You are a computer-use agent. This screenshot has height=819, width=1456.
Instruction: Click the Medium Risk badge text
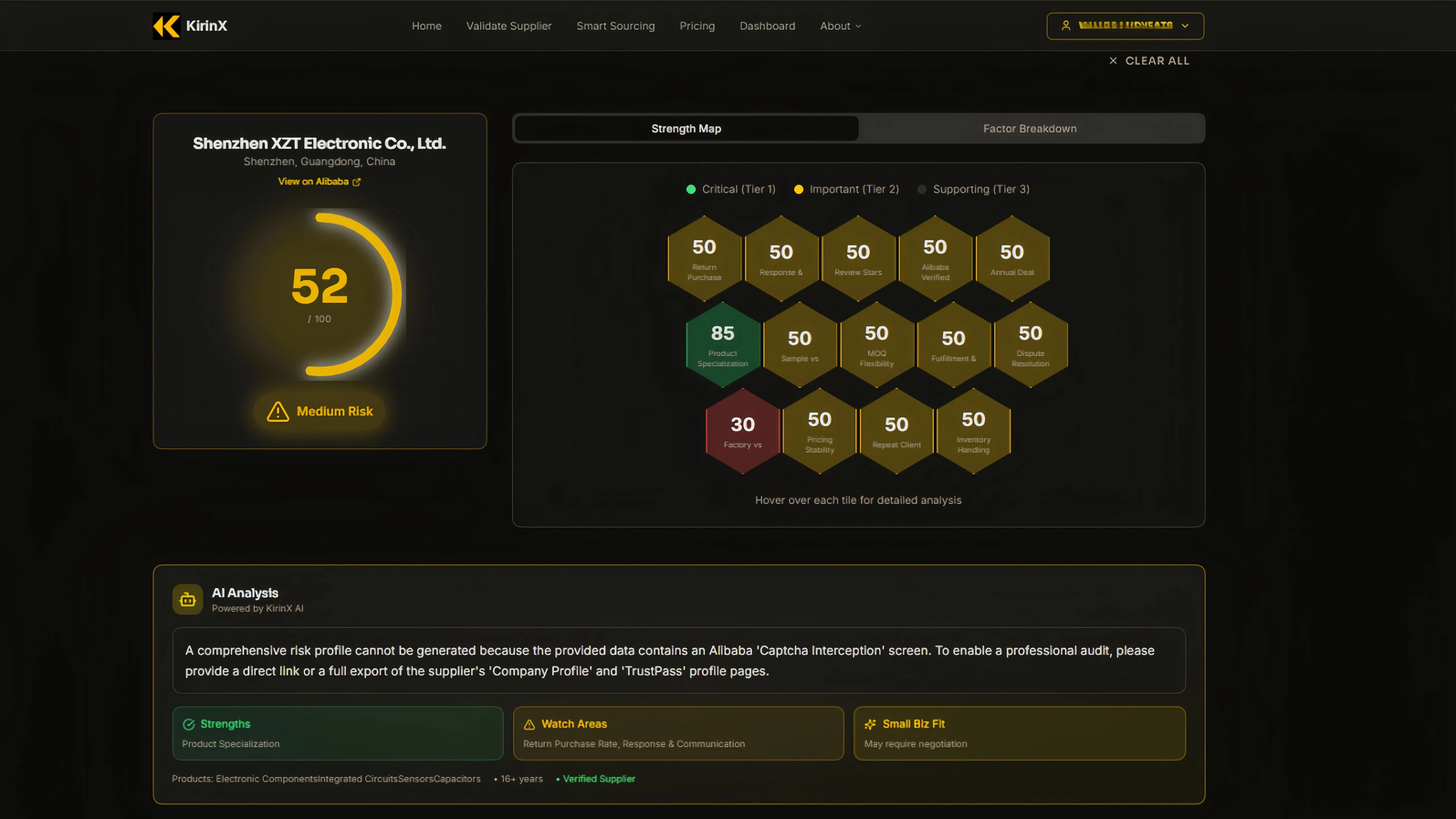pyautogui.click(x=335, y=411)
